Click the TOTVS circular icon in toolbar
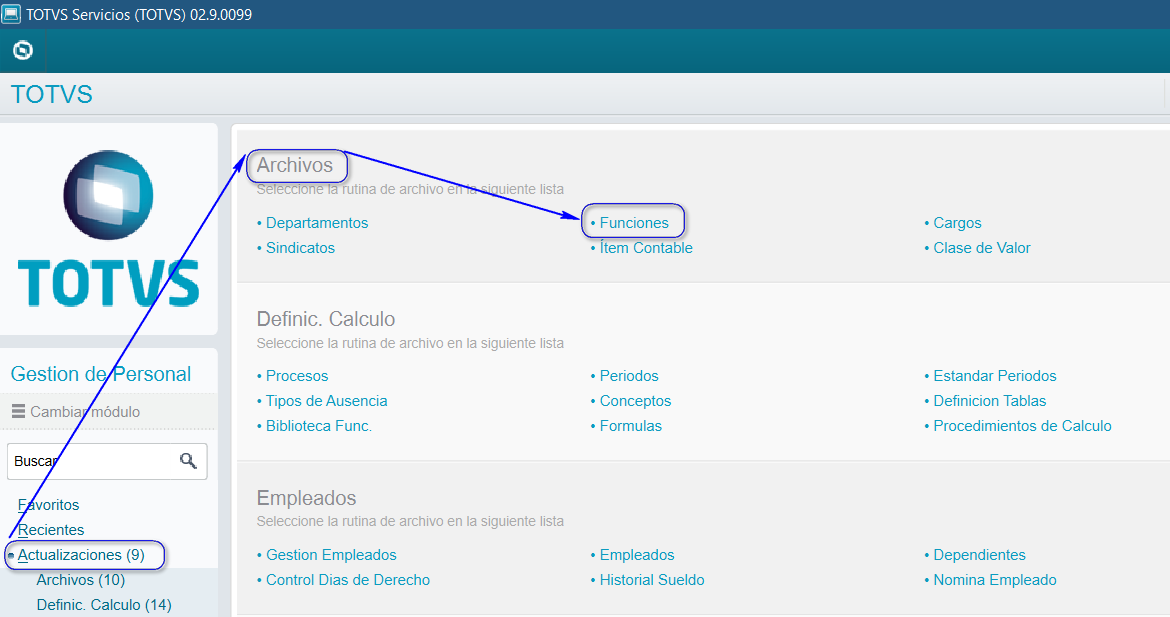Viewport: 1170px width, 617px height. tap(22, 50)
